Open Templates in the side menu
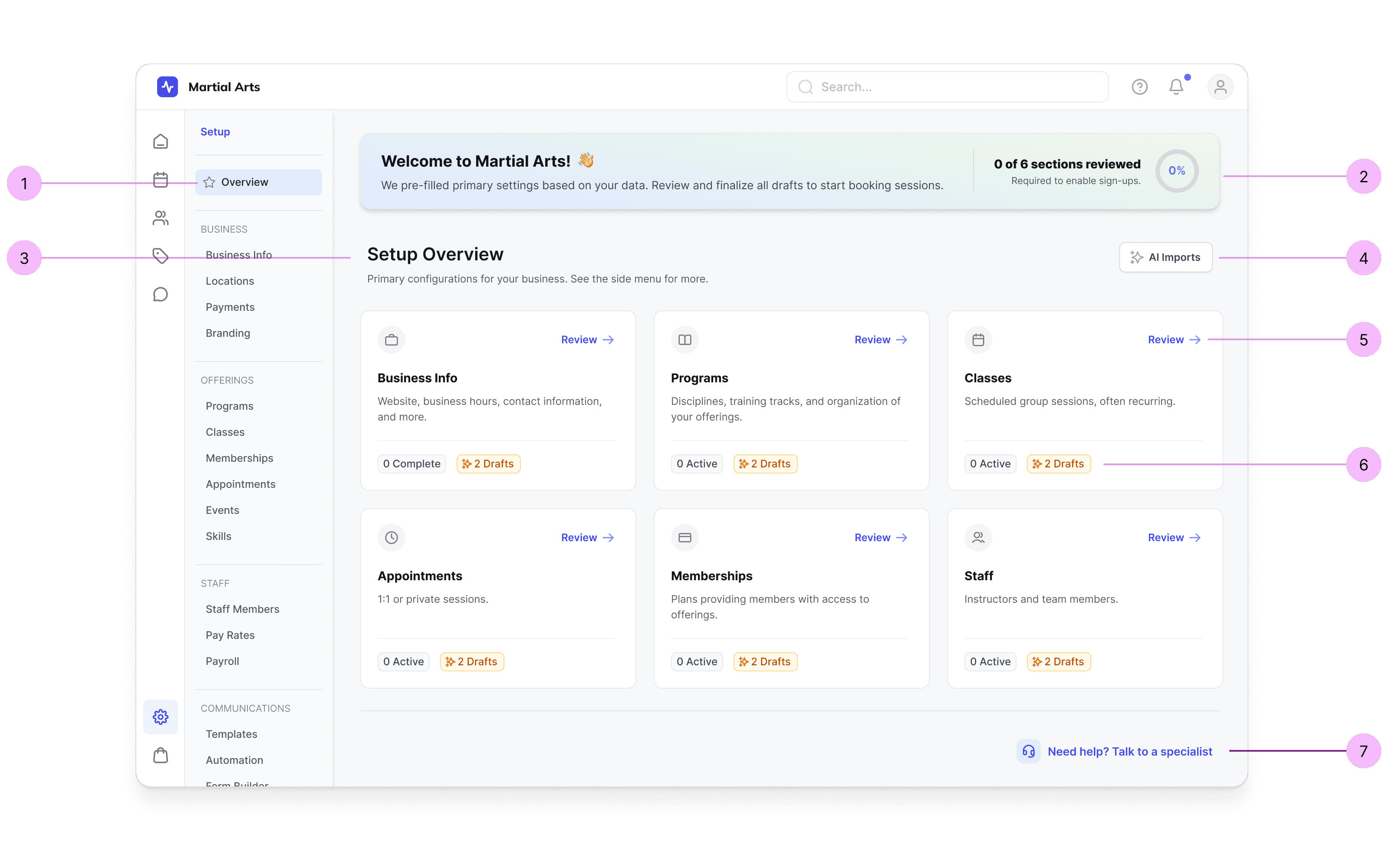The image size is (1389, 868). tap(231, 734)
